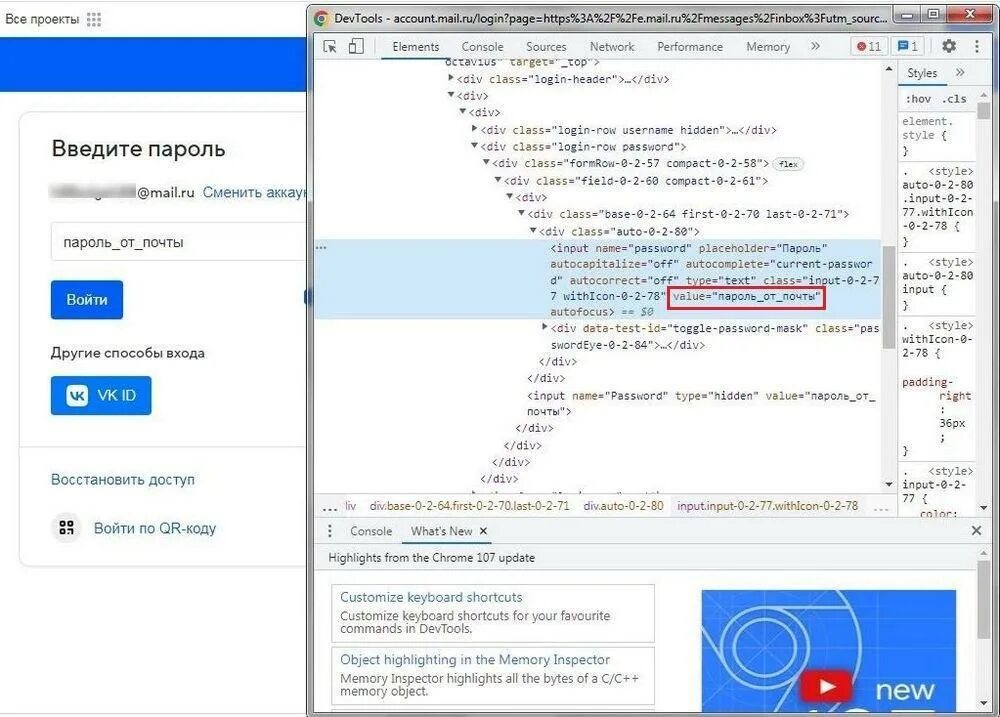This screenshot has height=717, width=1000.
Task: Open the Network tab
Action: pos(612,47)
